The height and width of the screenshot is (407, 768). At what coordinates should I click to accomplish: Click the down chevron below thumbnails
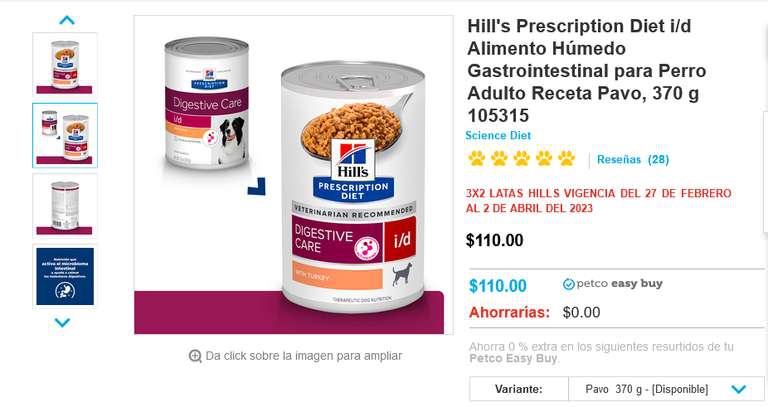(x=62, y=322)
